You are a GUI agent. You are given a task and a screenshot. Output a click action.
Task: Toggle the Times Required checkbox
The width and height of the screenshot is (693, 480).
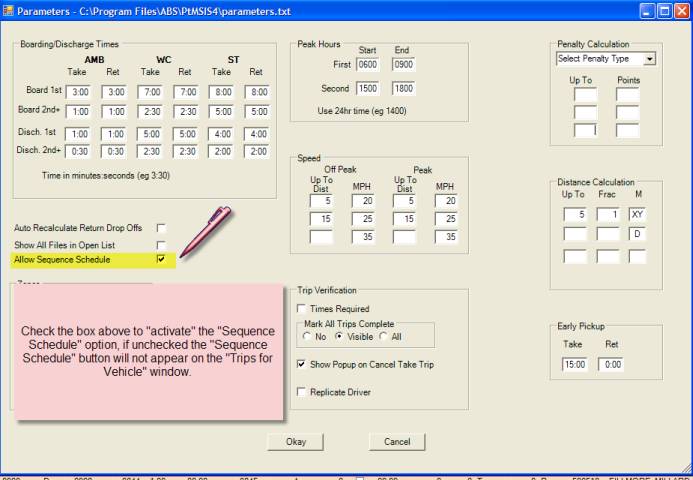point(303,309)
